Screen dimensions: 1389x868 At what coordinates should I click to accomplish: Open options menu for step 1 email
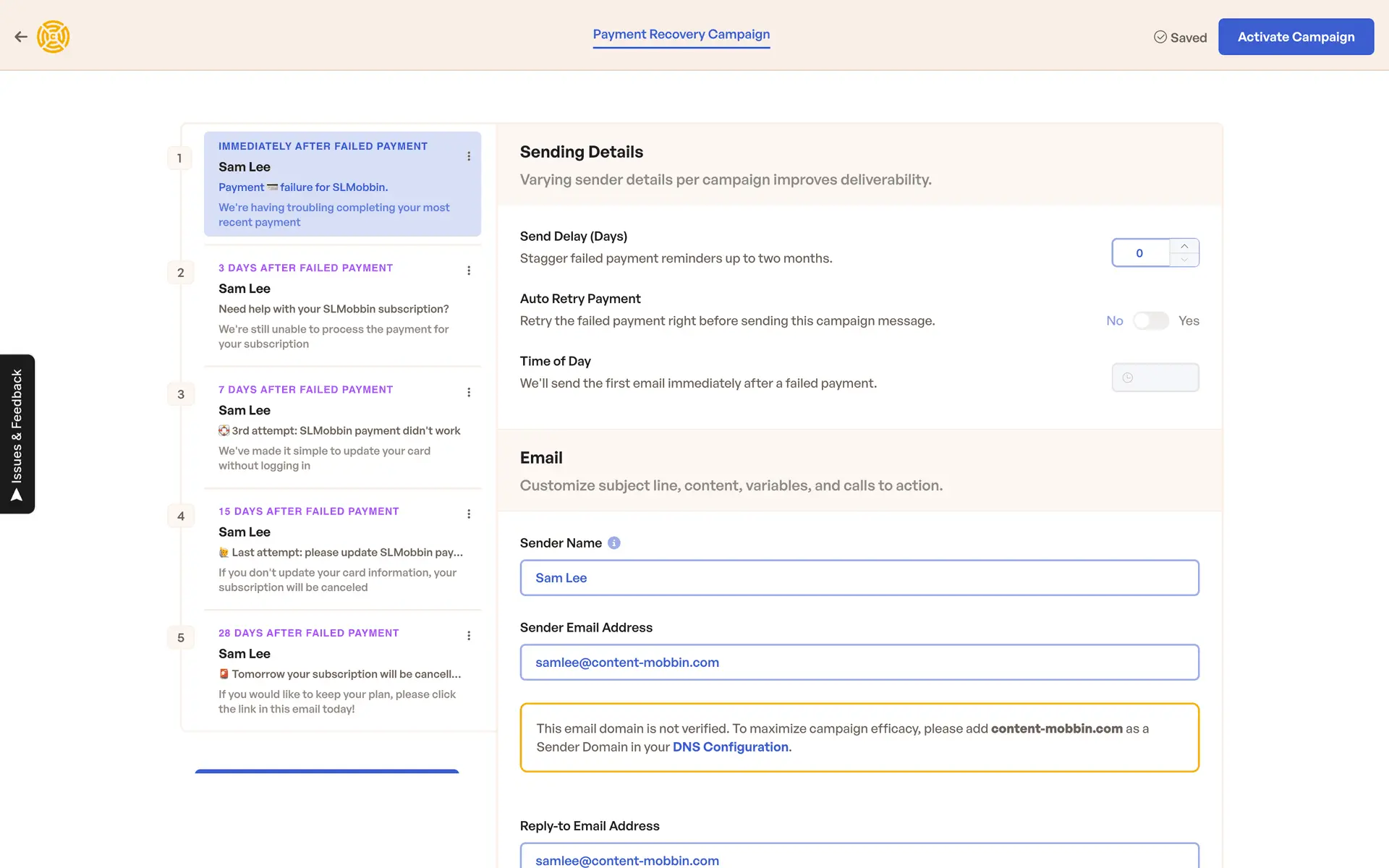[469, 156]
